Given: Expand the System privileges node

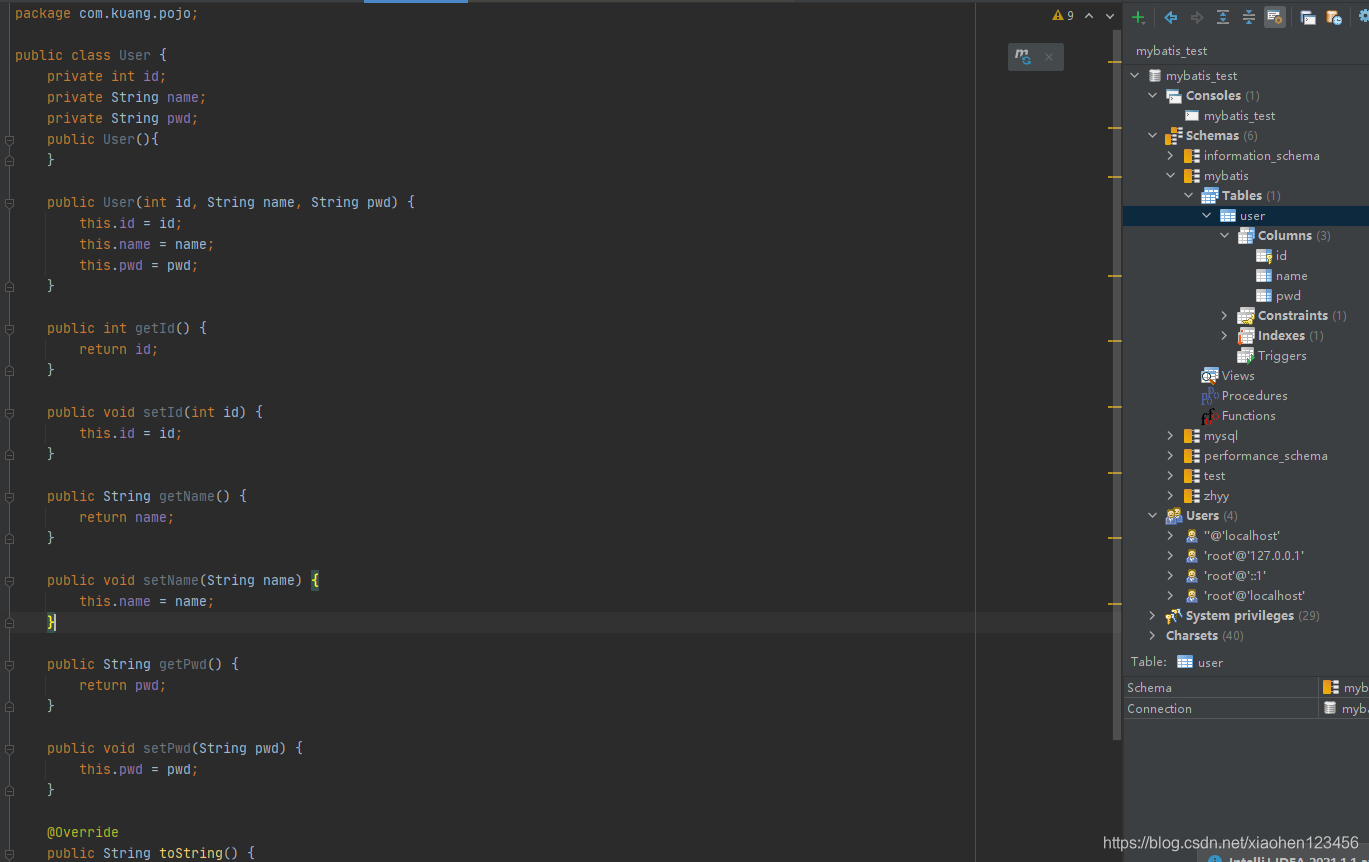Looking at the screenshot, I should tap(1152, 616).
